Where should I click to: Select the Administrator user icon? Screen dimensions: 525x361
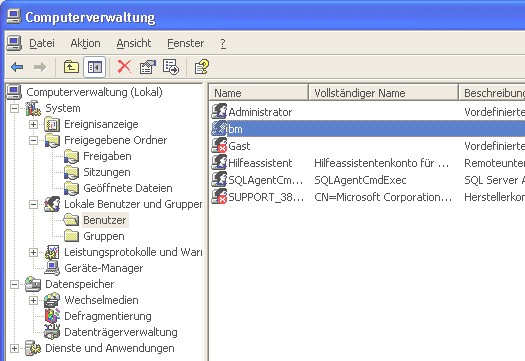coord(219,111)
